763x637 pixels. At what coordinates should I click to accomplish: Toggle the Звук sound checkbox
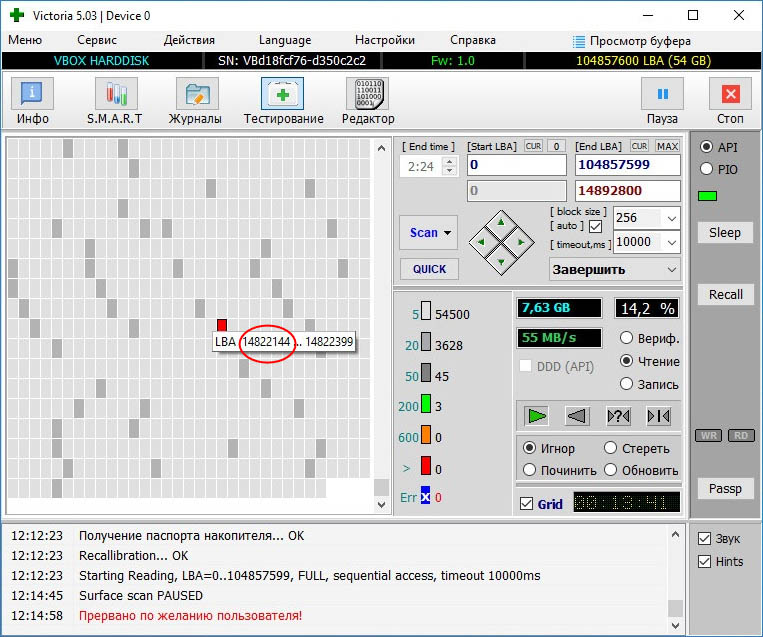pyautogui.click(x=704, y=539)
